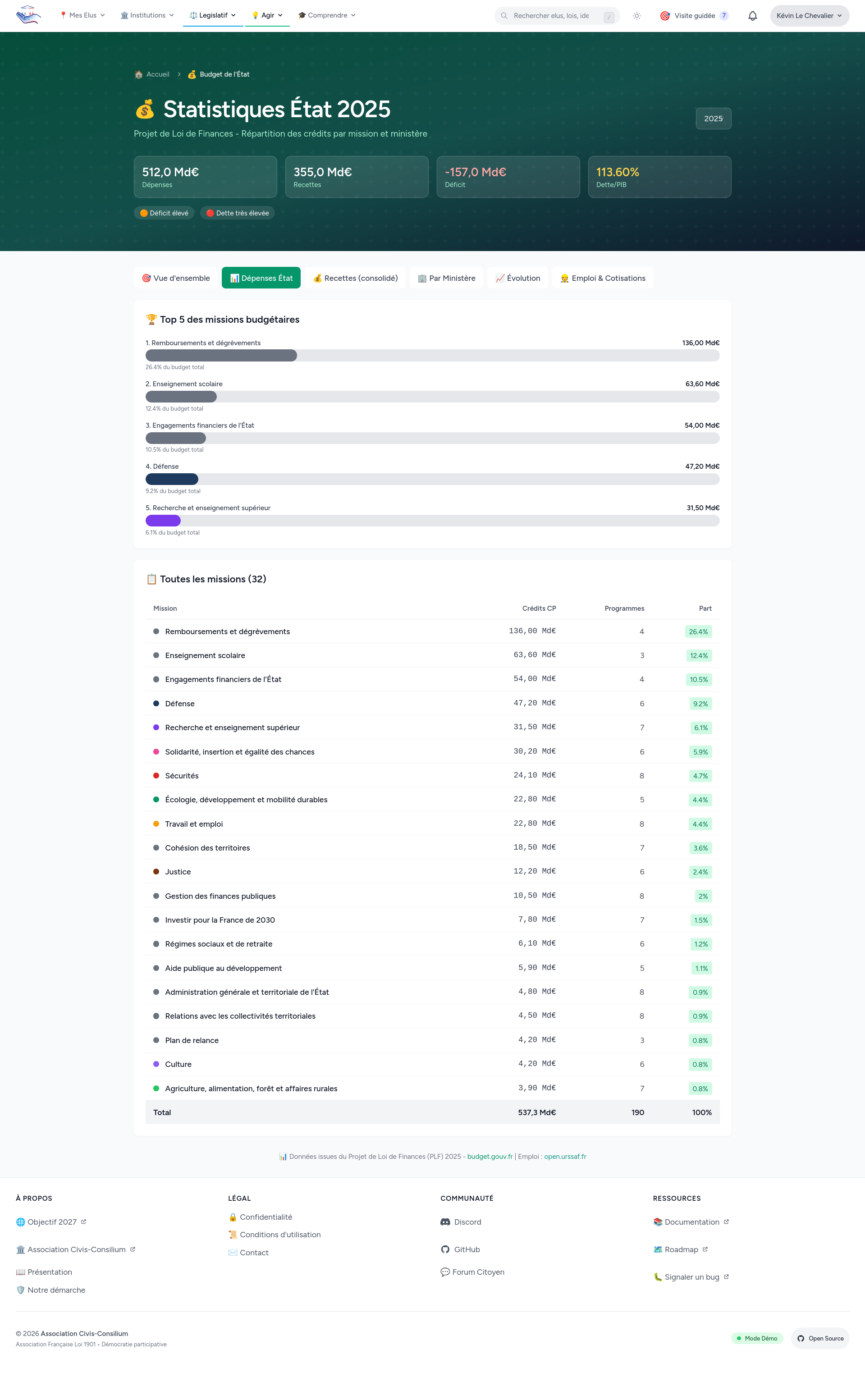The height and width of the screenshot is (1400, 865).
Task: Click the Discord icon in the footer
Action: pos(445,1222)
